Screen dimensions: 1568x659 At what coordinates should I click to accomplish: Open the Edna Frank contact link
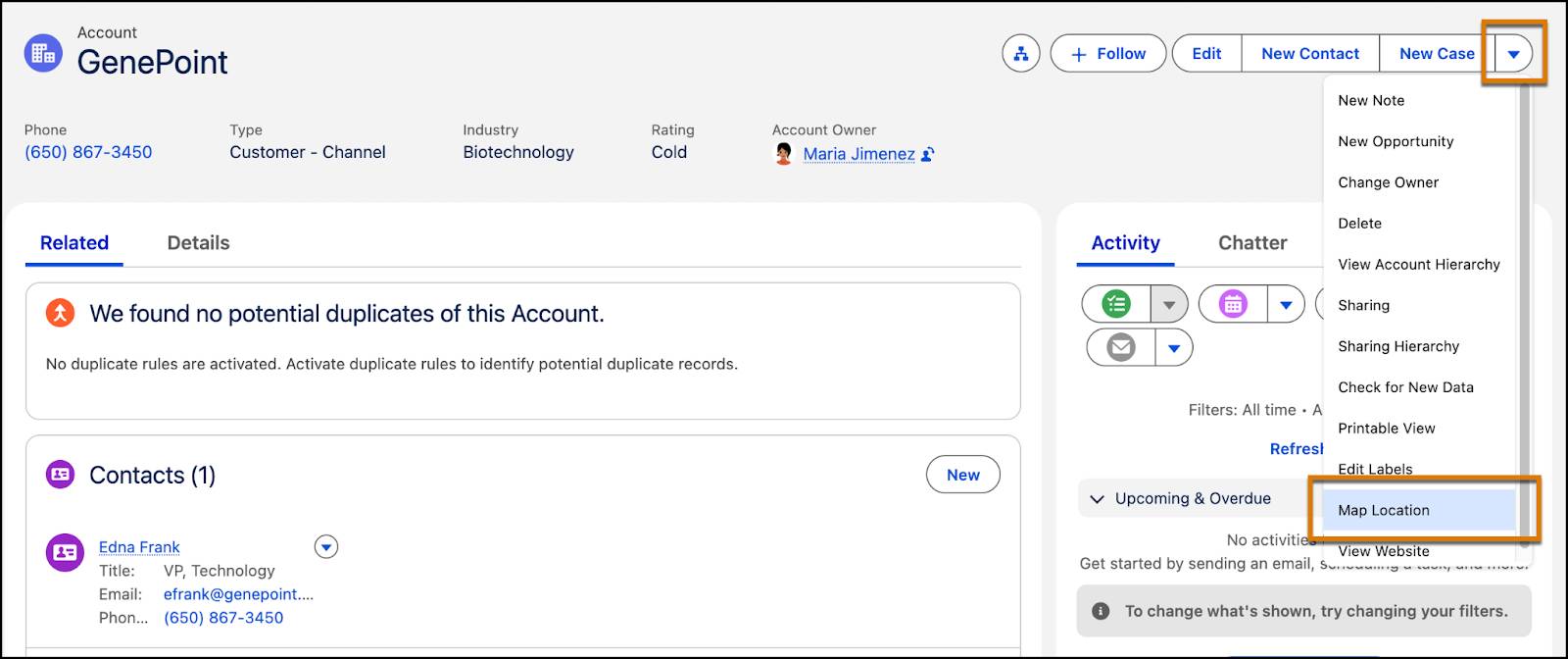click(x=139, y=547)
